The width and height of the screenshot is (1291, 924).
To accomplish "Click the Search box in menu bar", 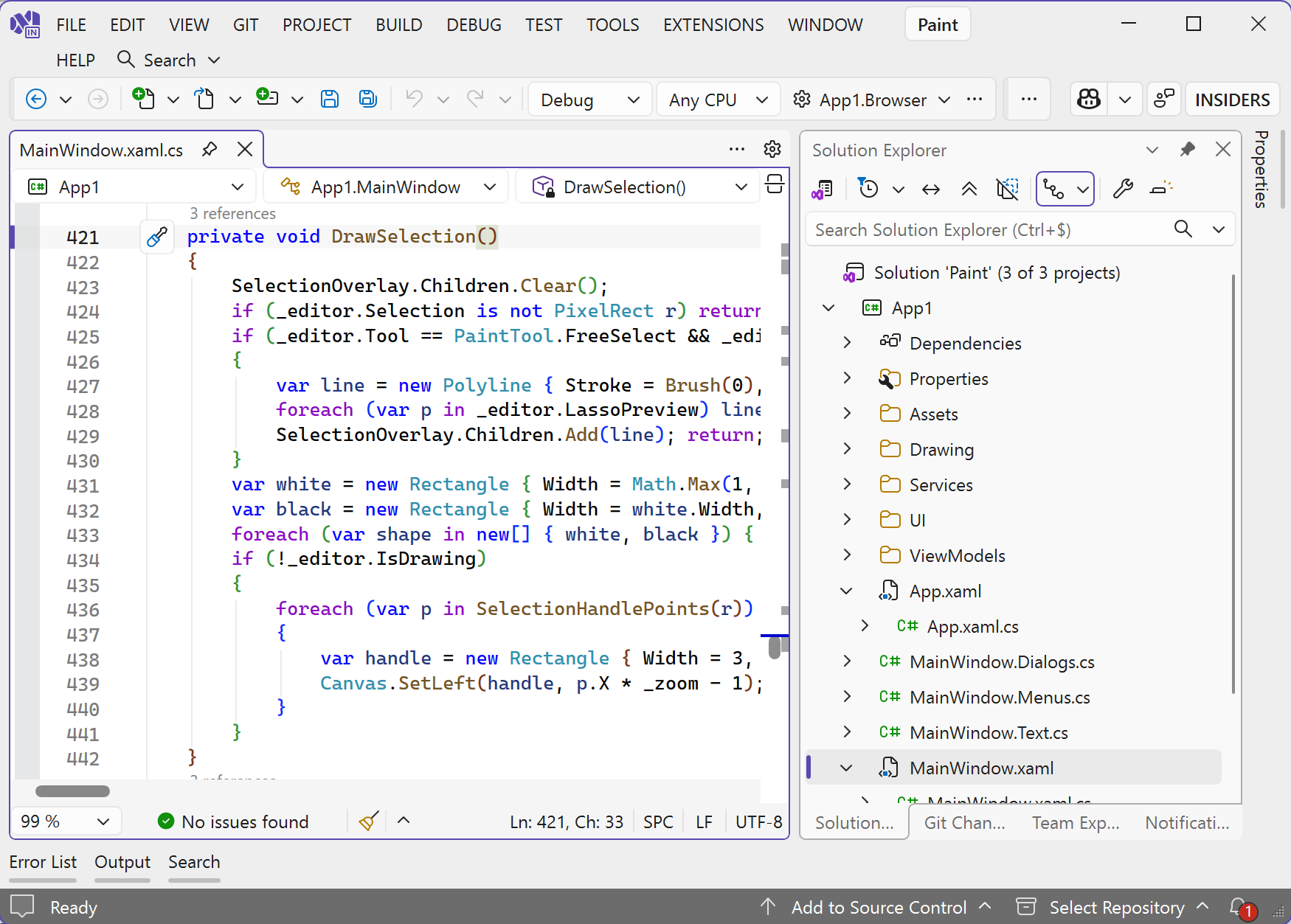I will pos(169,60).
